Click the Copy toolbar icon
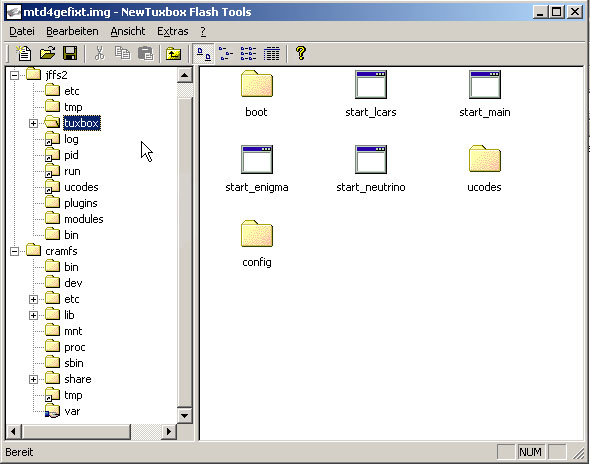Image resolution: width=590 pixels, height=464 pixels. pyautogui.click(x=123, y=53)
